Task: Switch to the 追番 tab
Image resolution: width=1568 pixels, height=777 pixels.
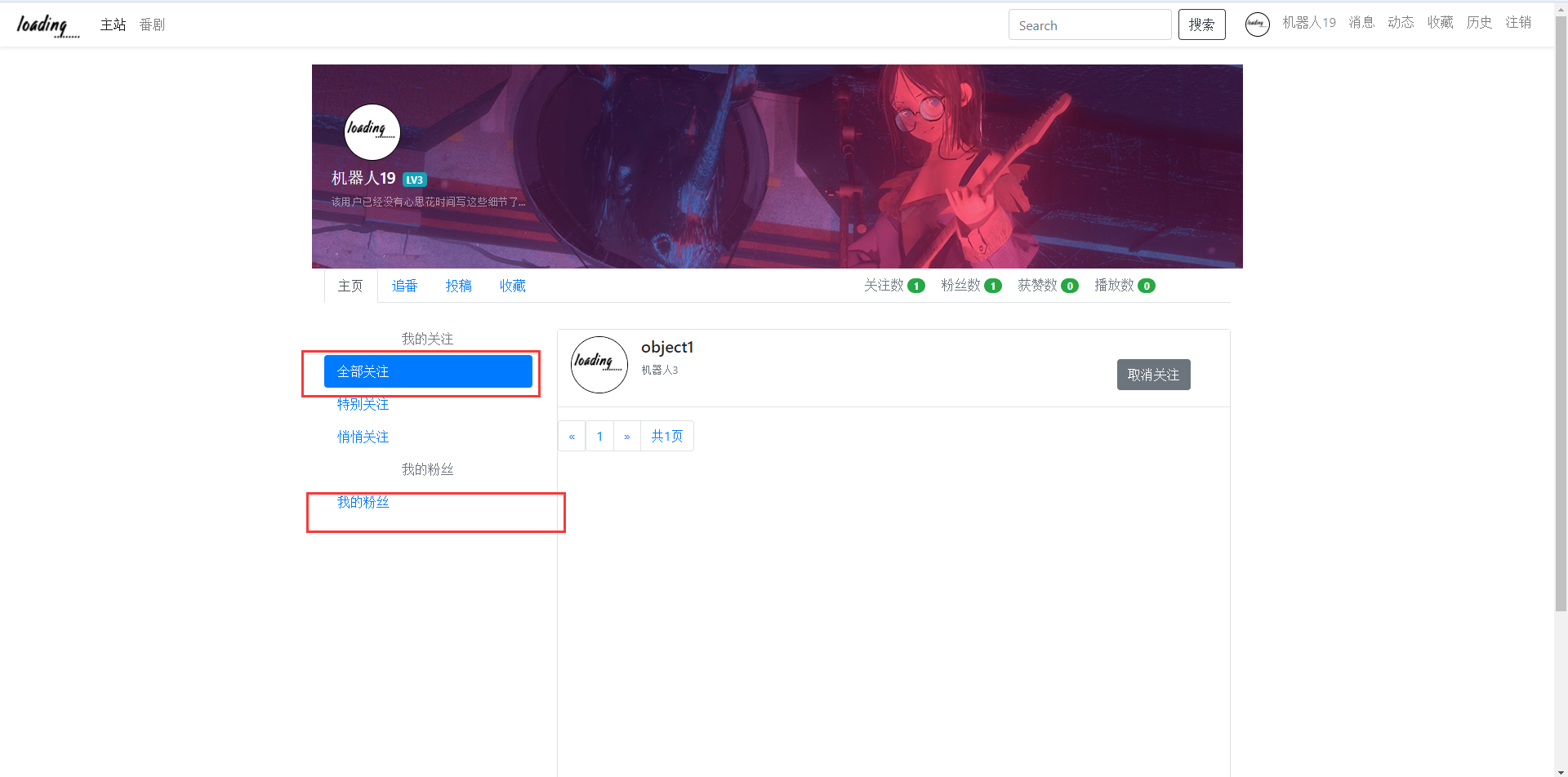Action: click(404, 286)
